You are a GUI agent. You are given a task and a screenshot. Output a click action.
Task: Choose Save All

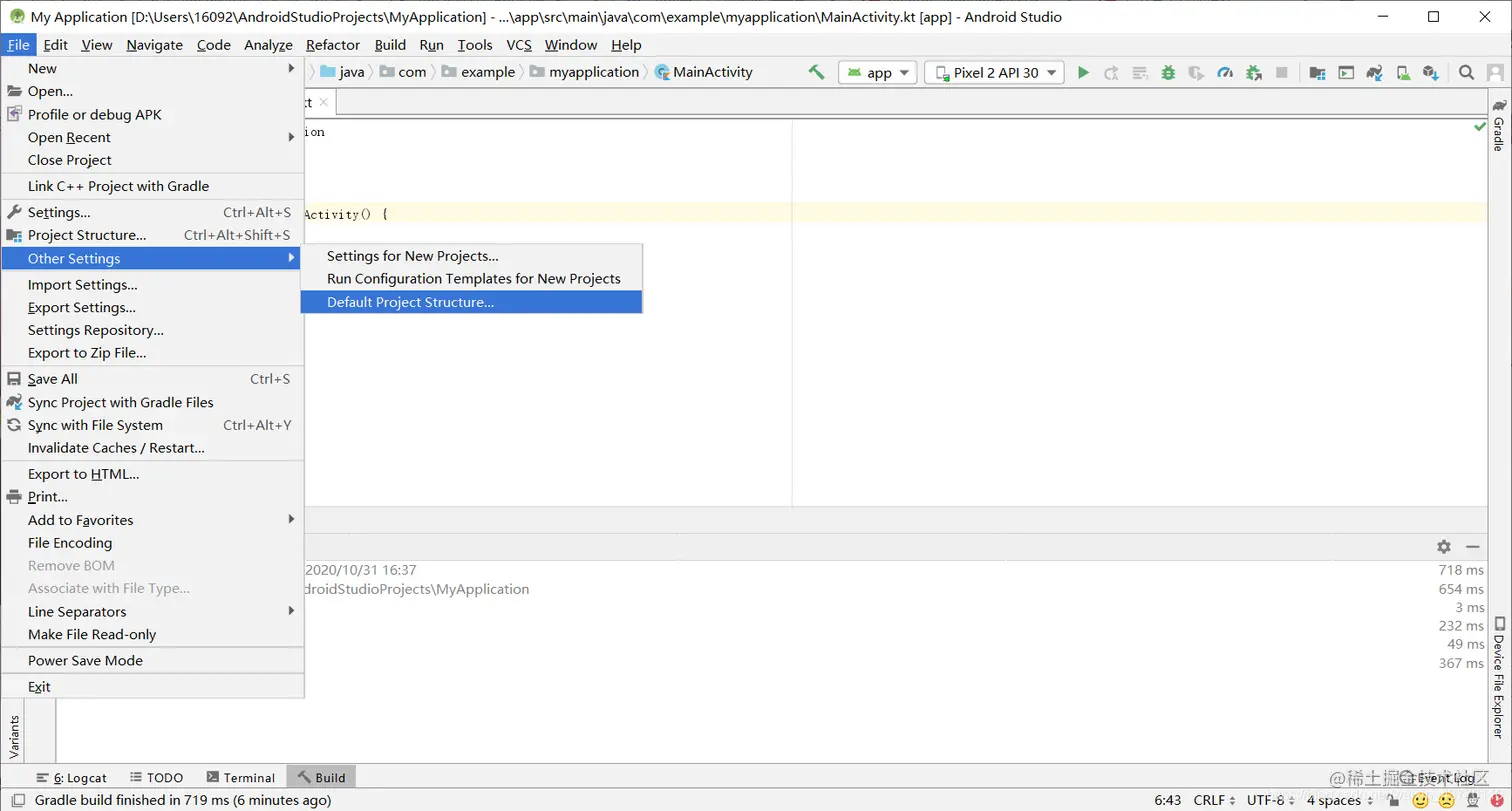151,379
